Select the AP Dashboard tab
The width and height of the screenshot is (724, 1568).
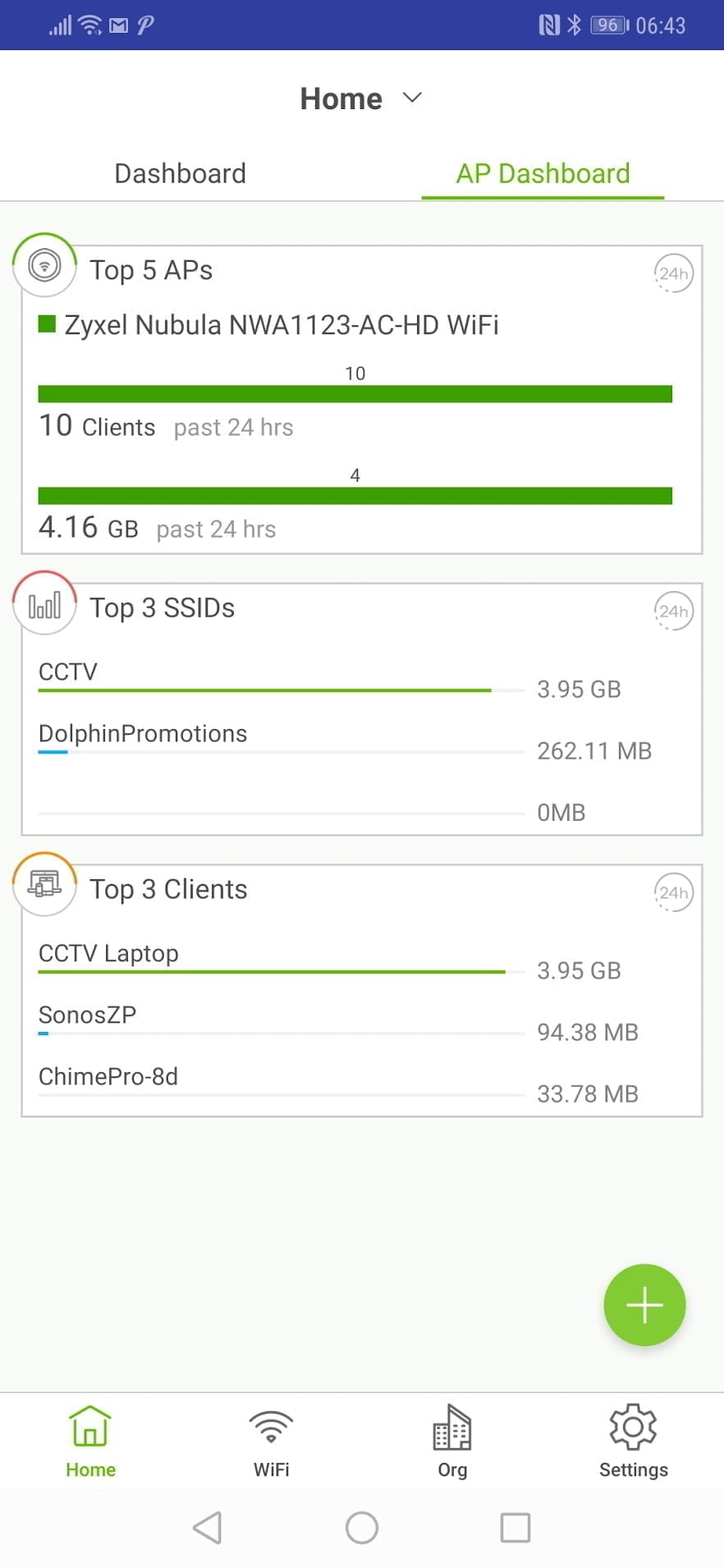tap(543, 174)
